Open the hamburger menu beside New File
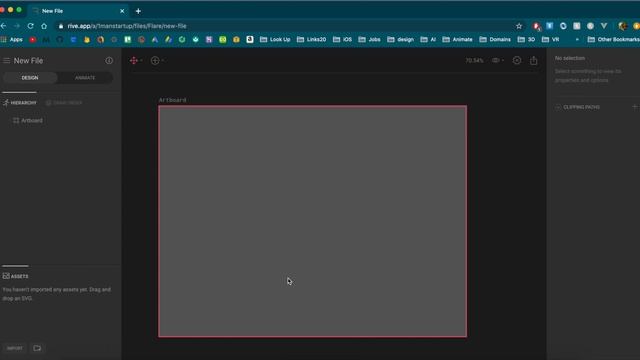This screenshot has width=640, height=360. click(7, 60)
